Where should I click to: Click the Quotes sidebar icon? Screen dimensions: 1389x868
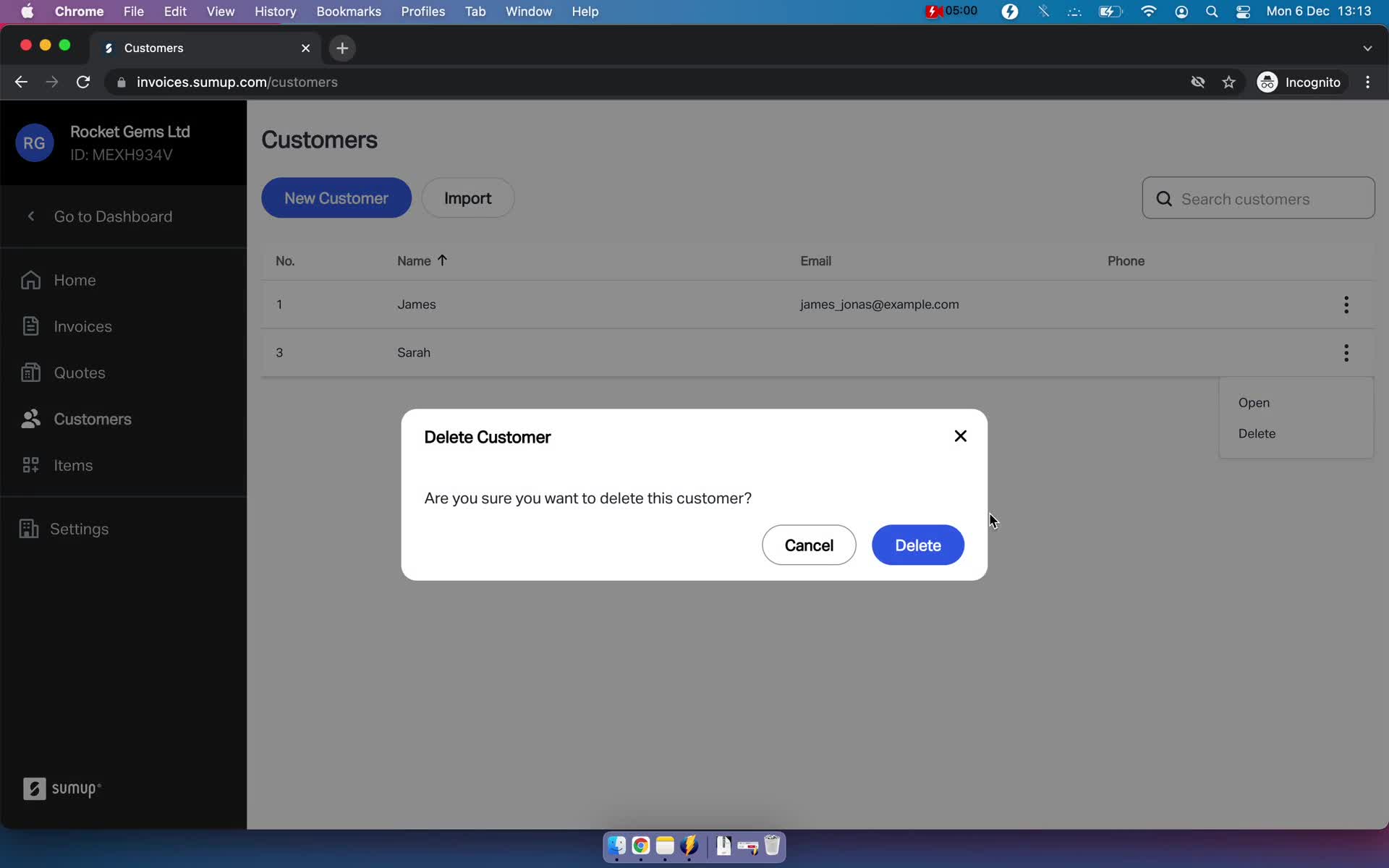[x=31, y=371]
